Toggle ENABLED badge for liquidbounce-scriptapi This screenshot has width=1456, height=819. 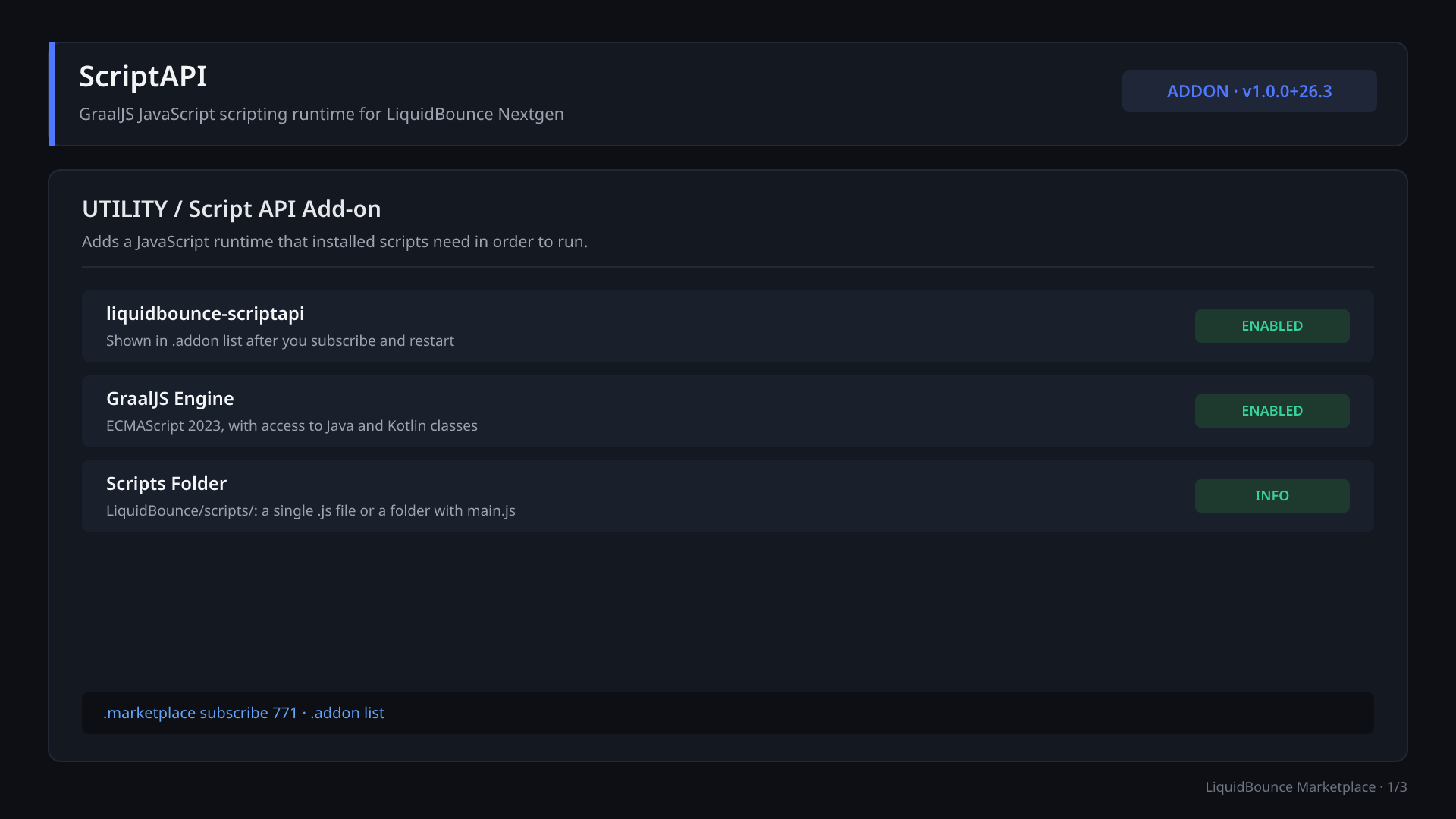point(1272,326)
